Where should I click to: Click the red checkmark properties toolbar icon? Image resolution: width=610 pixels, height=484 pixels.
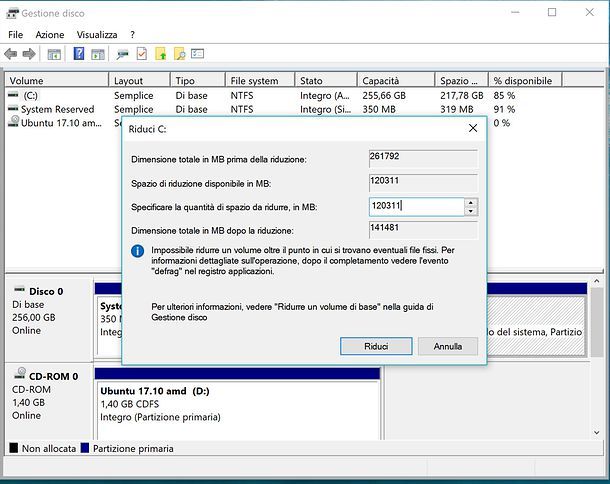coord(141,53)
